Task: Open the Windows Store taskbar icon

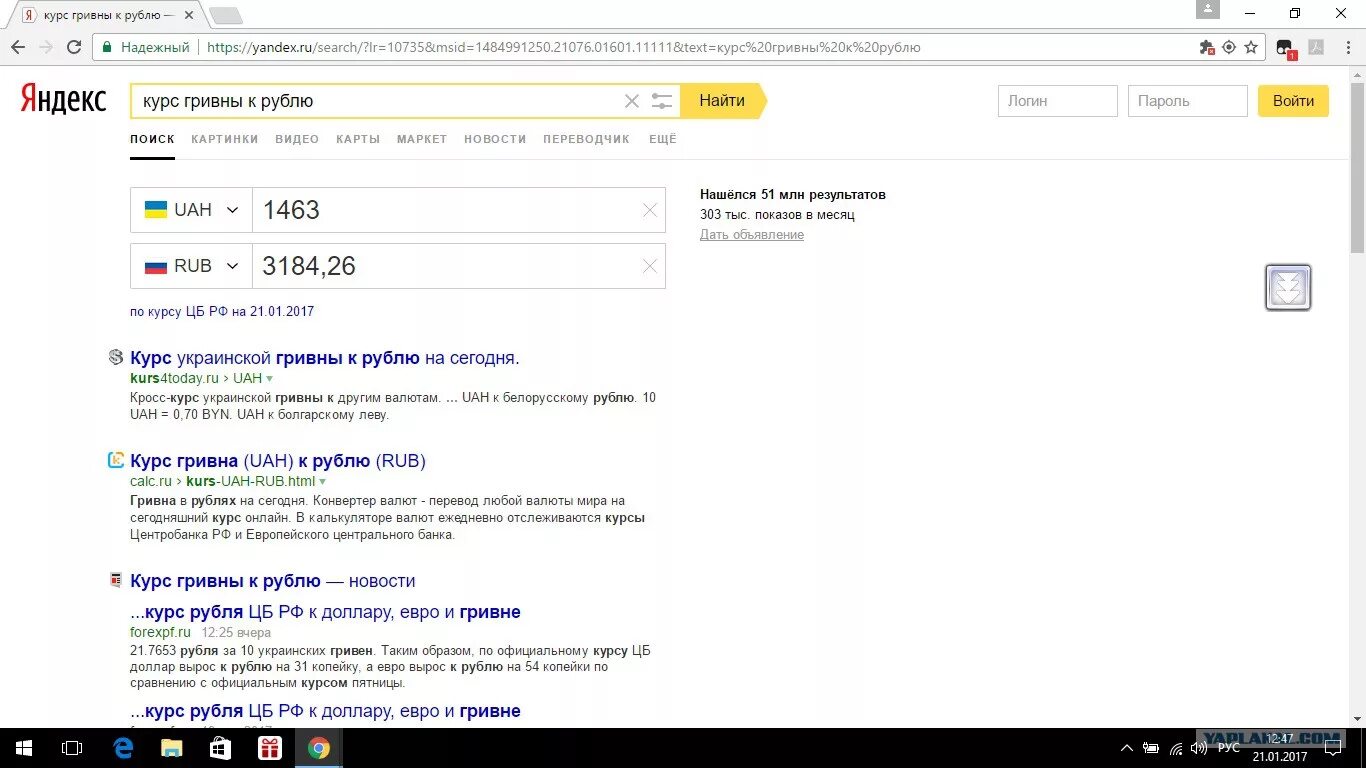Action: pos(221,748)
